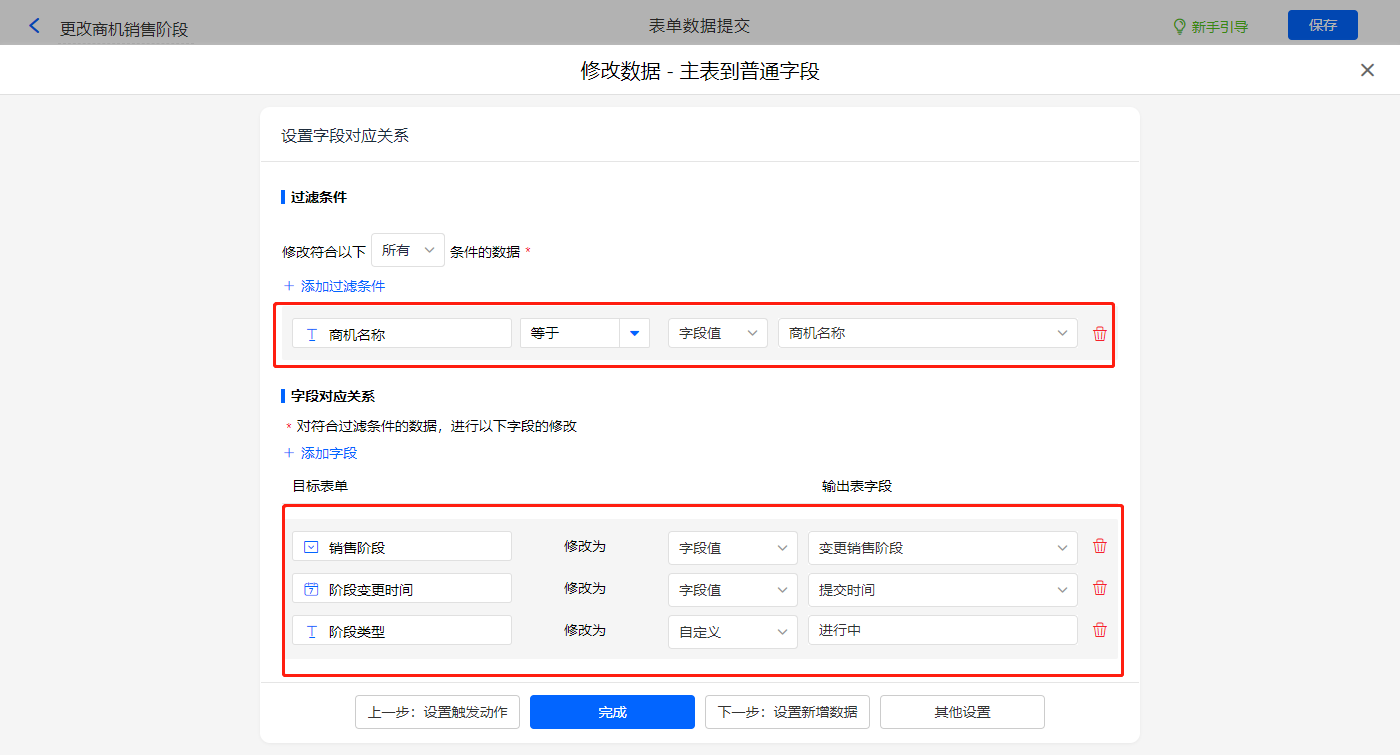Click the blue 完成 button
Viewport: 1400px width, 755px height.
point(612,712)
